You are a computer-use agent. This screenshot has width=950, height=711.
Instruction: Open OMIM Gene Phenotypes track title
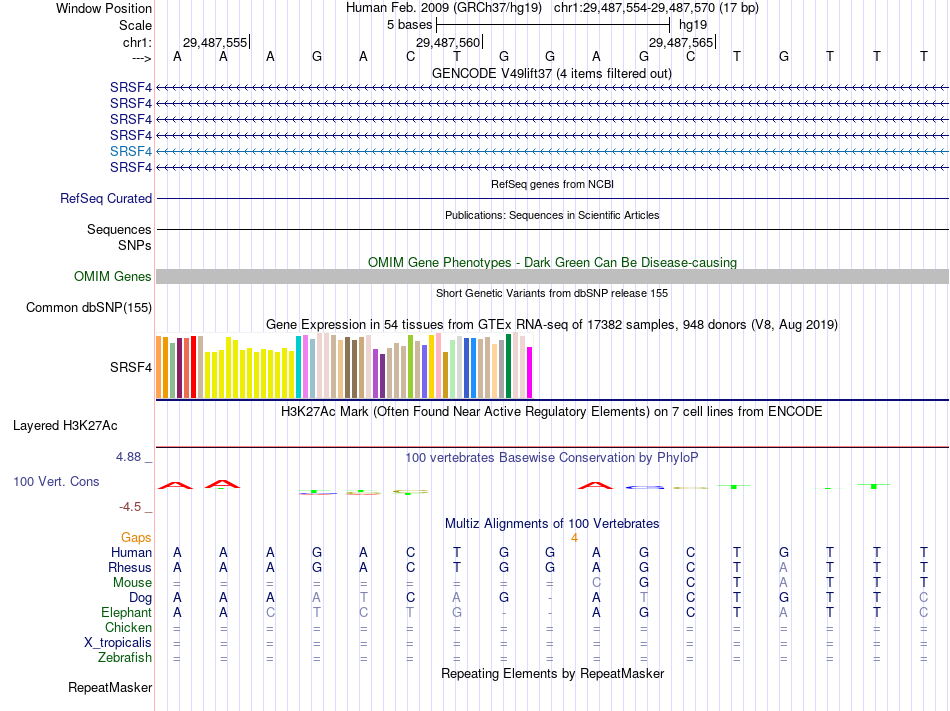coord(552,262)
